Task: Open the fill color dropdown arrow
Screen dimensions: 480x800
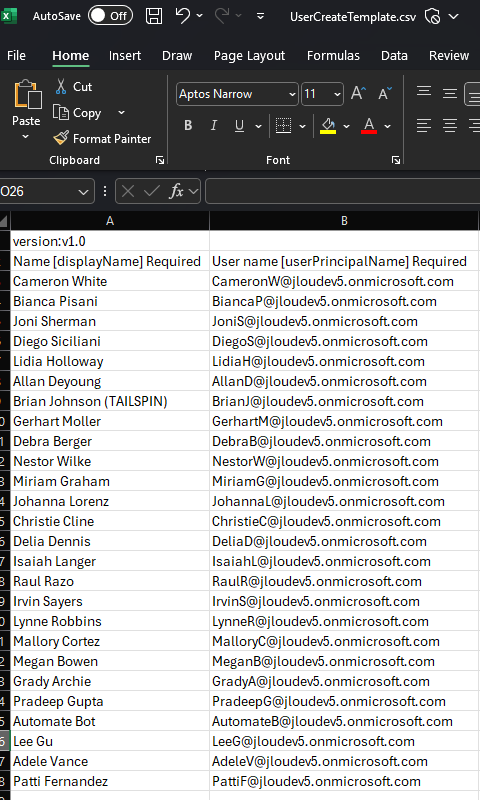Action: pyautogui.click(x=346, y=126)
